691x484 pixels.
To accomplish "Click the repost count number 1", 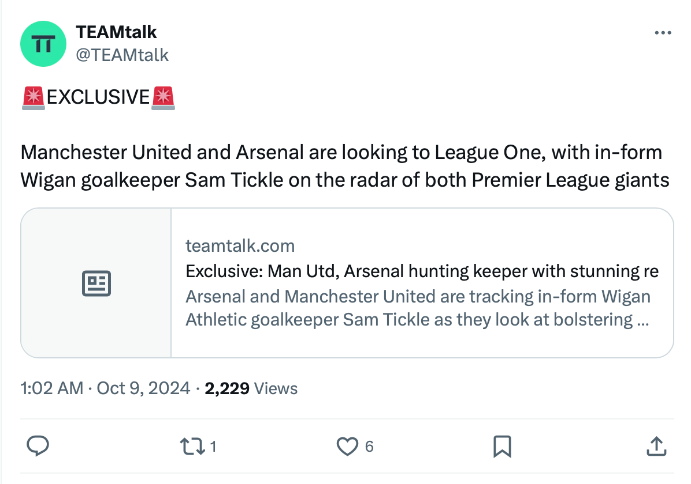I will coord(213,447).
